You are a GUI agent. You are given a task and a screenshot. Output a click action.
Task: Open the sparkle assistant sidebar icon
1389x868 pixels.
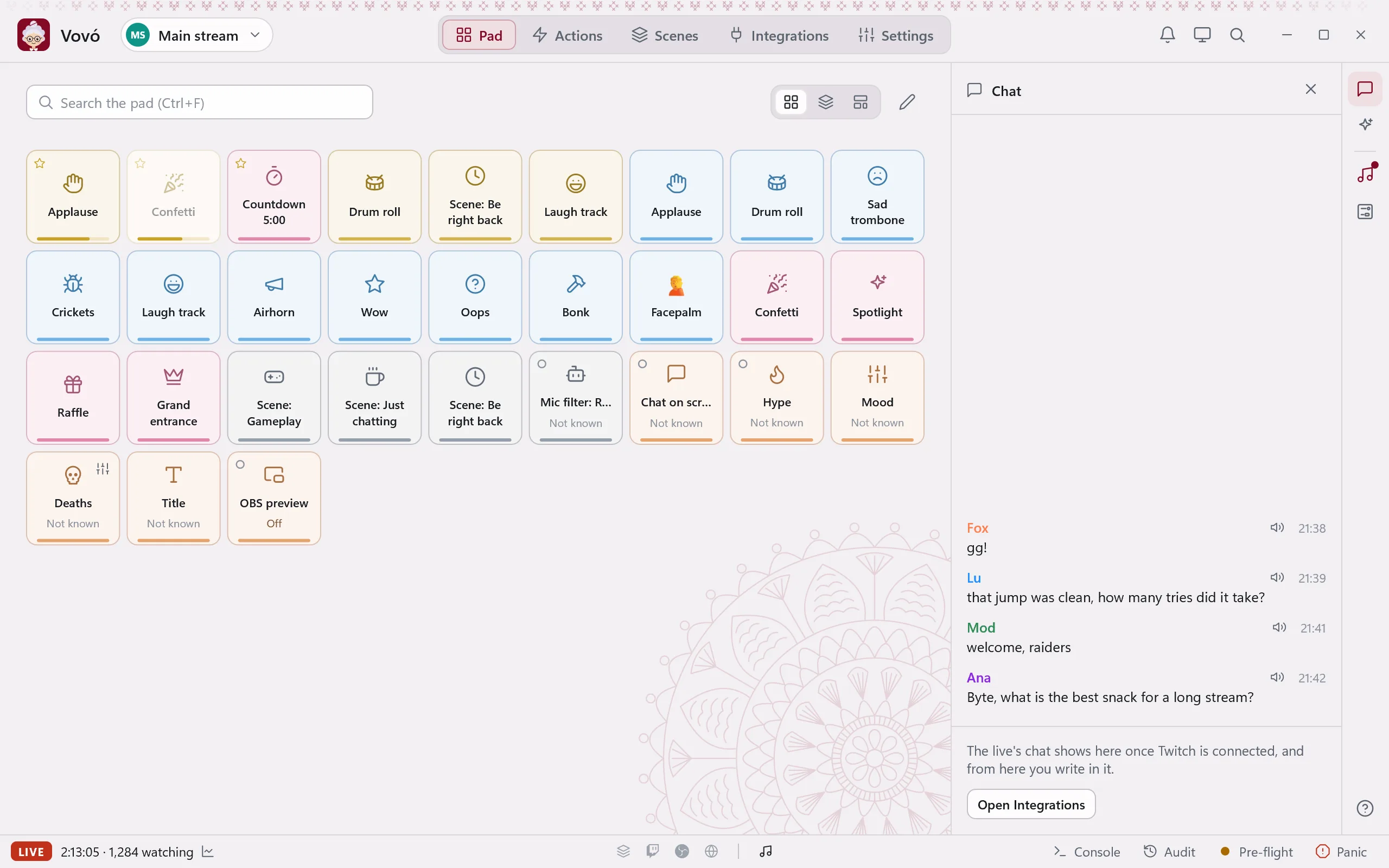click(x=1365, y=124)
